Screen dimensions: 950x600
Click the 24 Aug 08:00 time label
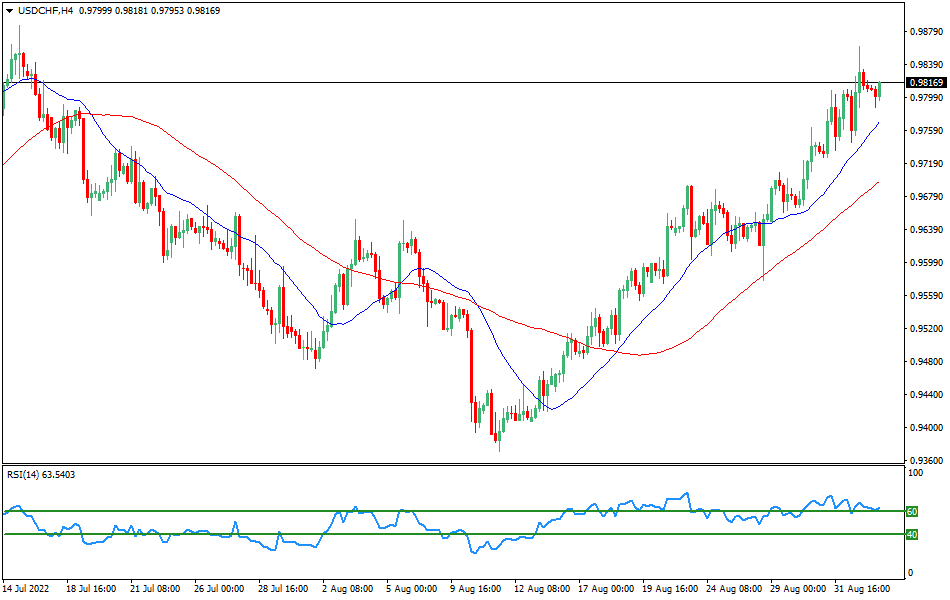point(733,589)
